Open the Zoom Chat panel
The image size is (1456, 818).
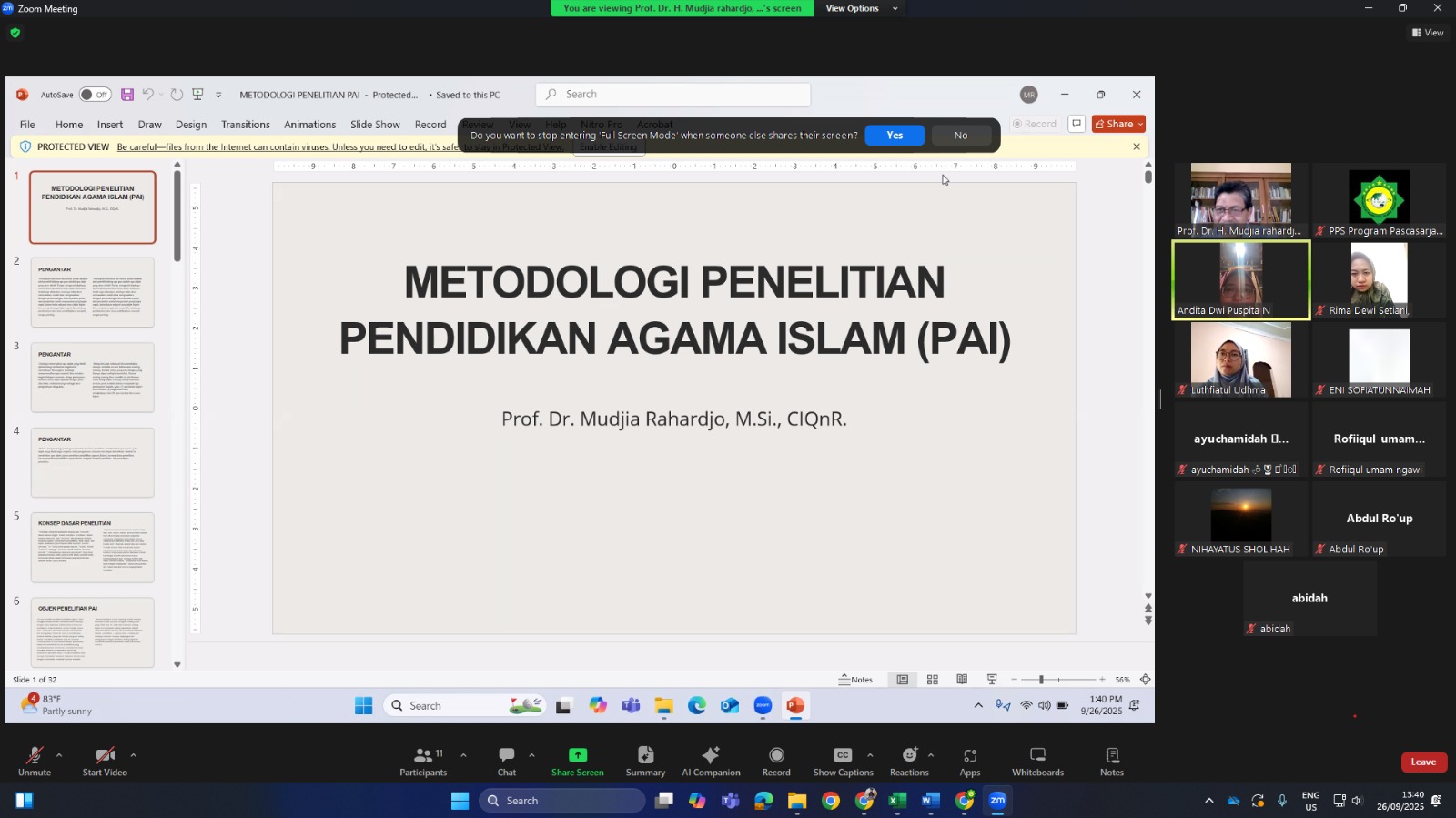506,761
